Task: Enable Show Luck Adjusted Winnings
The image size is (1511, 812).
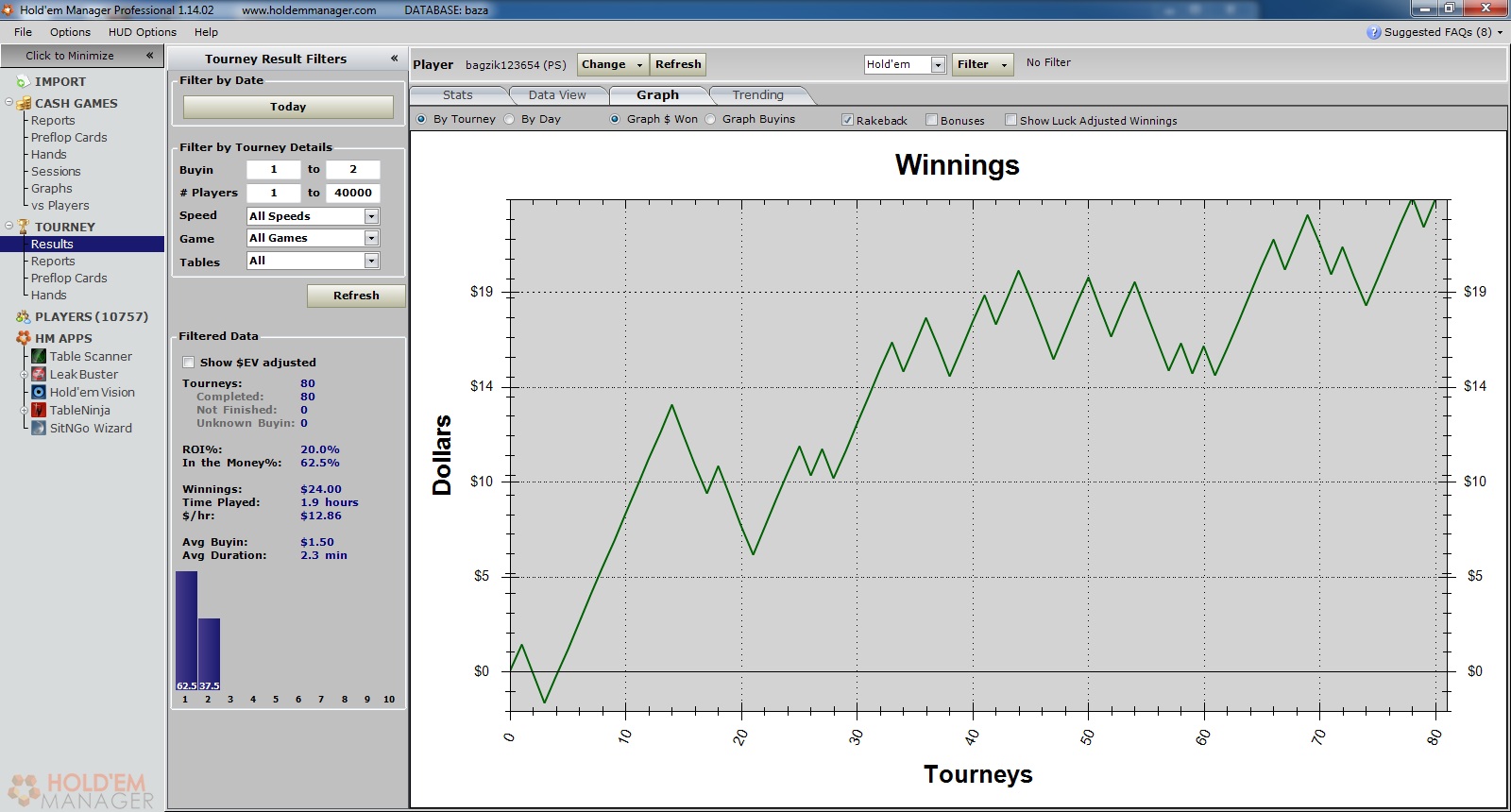Action: (x=1011, y=120)
